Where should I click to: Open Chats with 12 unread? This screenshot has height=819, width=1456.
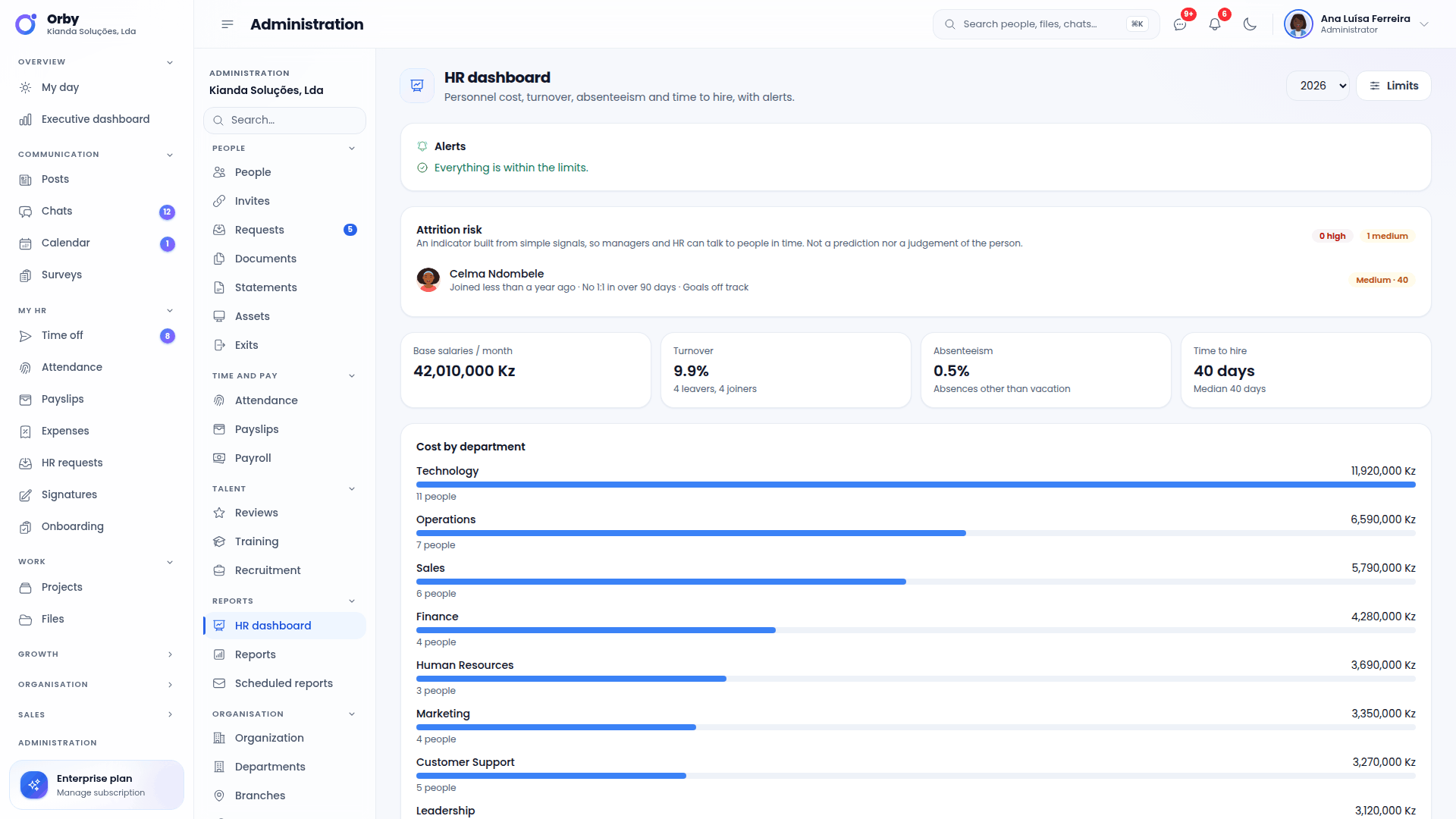(96, 212)
